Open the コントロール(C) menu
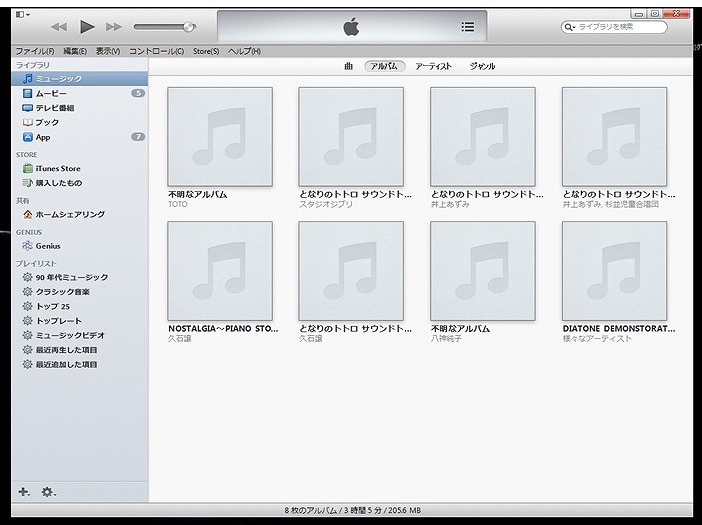 pos(156,51)
